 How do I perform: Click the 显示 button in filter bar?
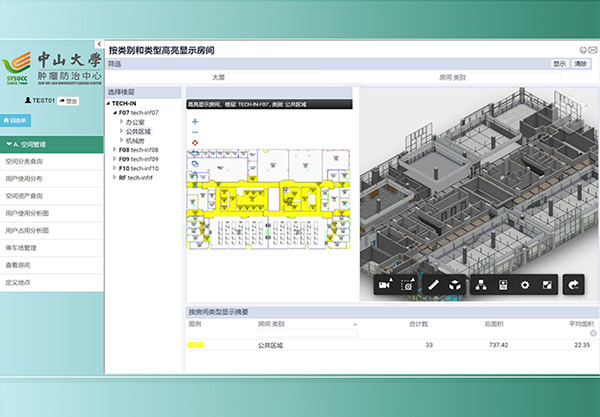[x=559, y=63]
